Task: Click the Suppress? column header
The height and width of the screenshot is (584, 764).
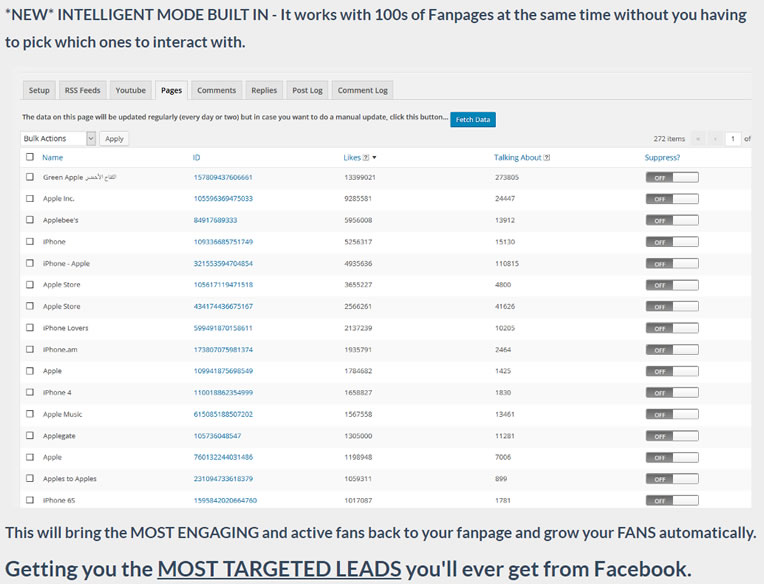Action: tap(662, 158)
